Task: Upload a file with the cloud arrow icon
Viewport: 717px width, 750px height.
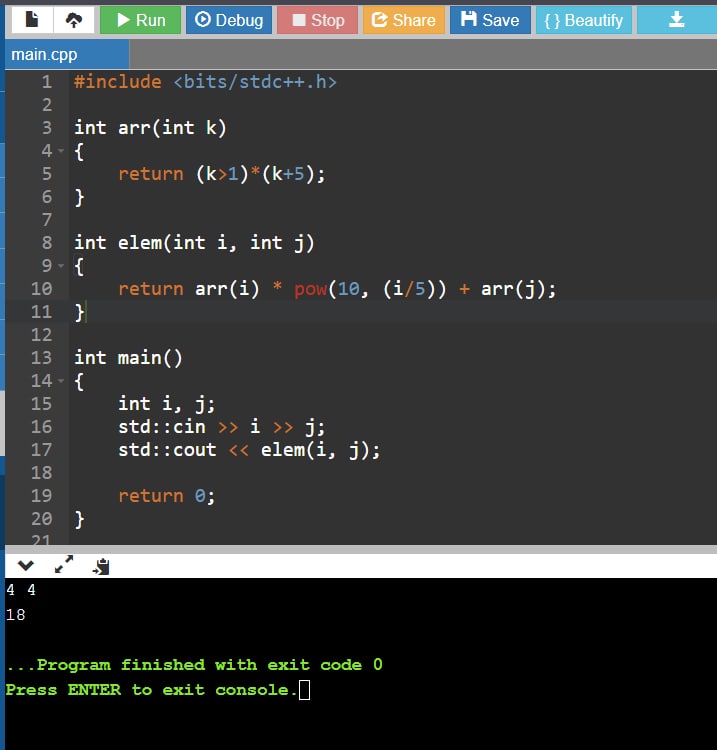Action: [x=74, y=20]
